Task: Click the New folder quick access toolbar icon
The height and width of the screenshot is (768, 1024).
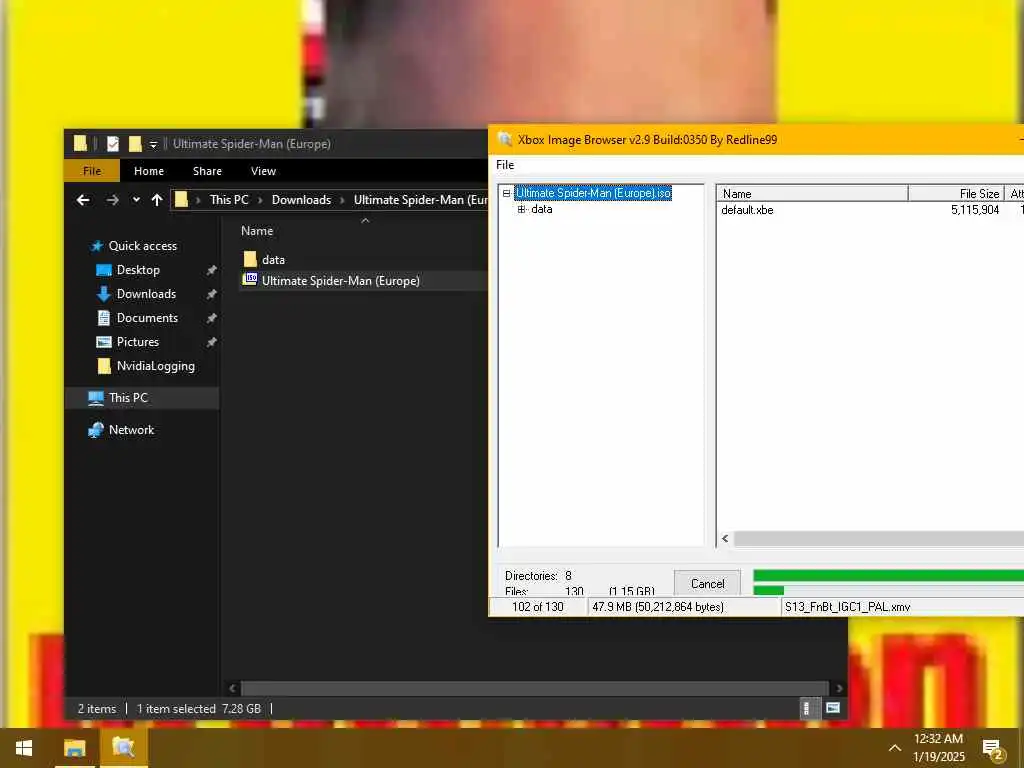Action: pos(135,144)
